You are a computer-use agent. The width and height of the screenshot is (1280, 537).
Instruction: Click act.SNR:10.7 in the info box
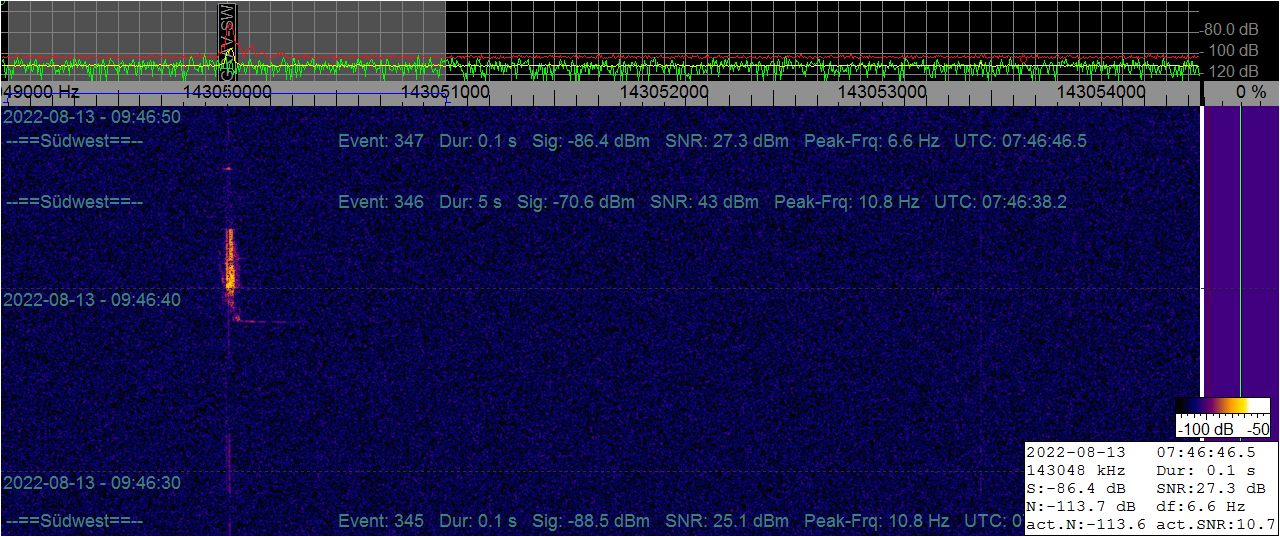1215,525
